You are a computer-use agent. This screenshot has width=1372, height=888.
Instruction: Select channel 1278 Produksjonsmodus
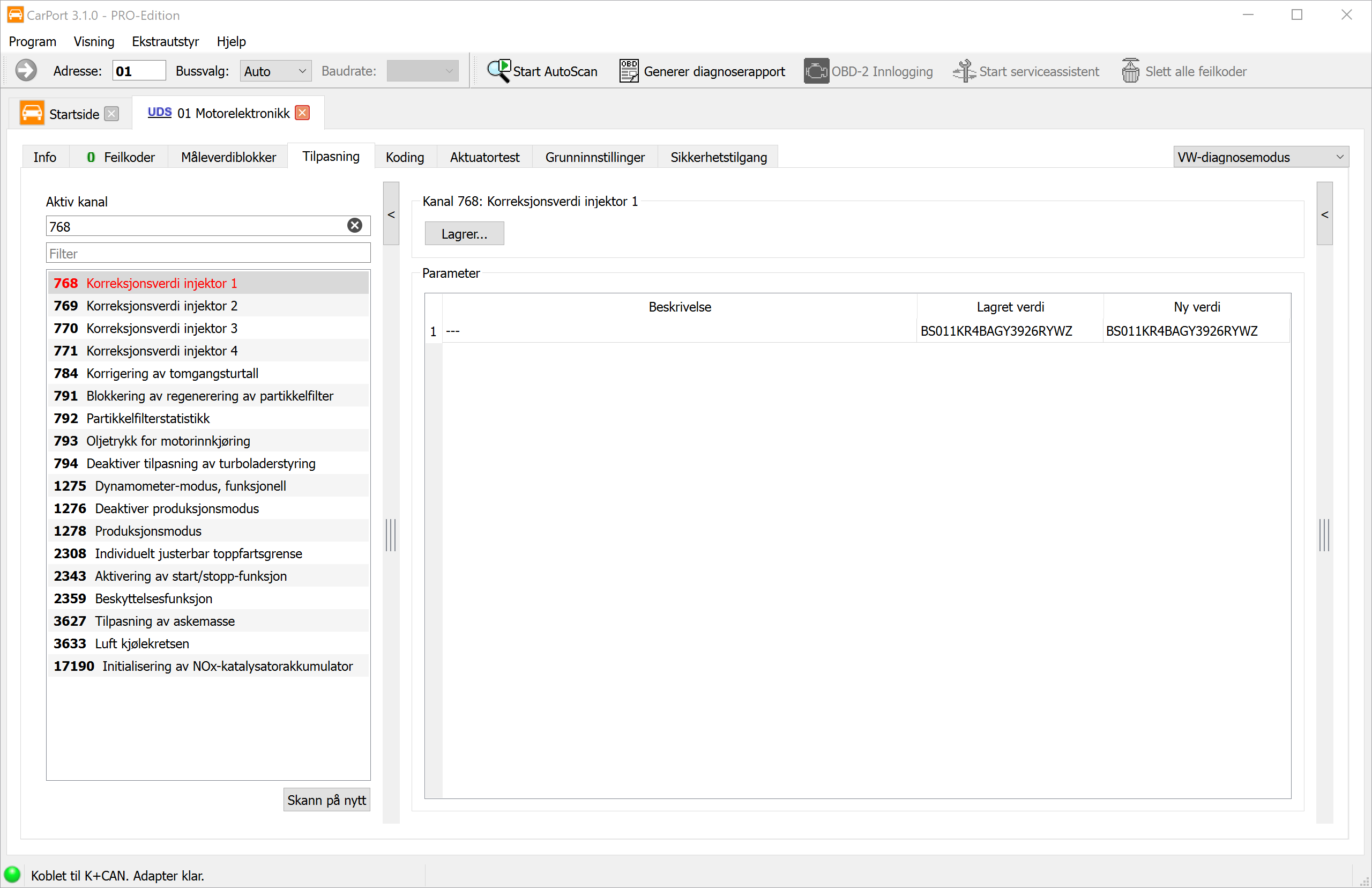coord(208,530)
